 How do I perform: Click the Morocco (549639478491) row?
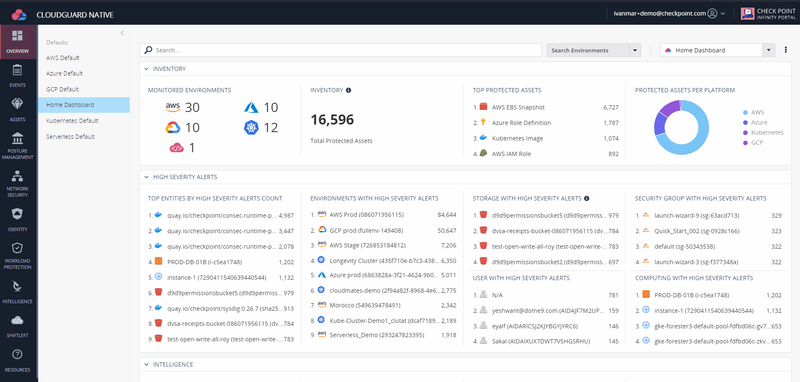(383, 305)
